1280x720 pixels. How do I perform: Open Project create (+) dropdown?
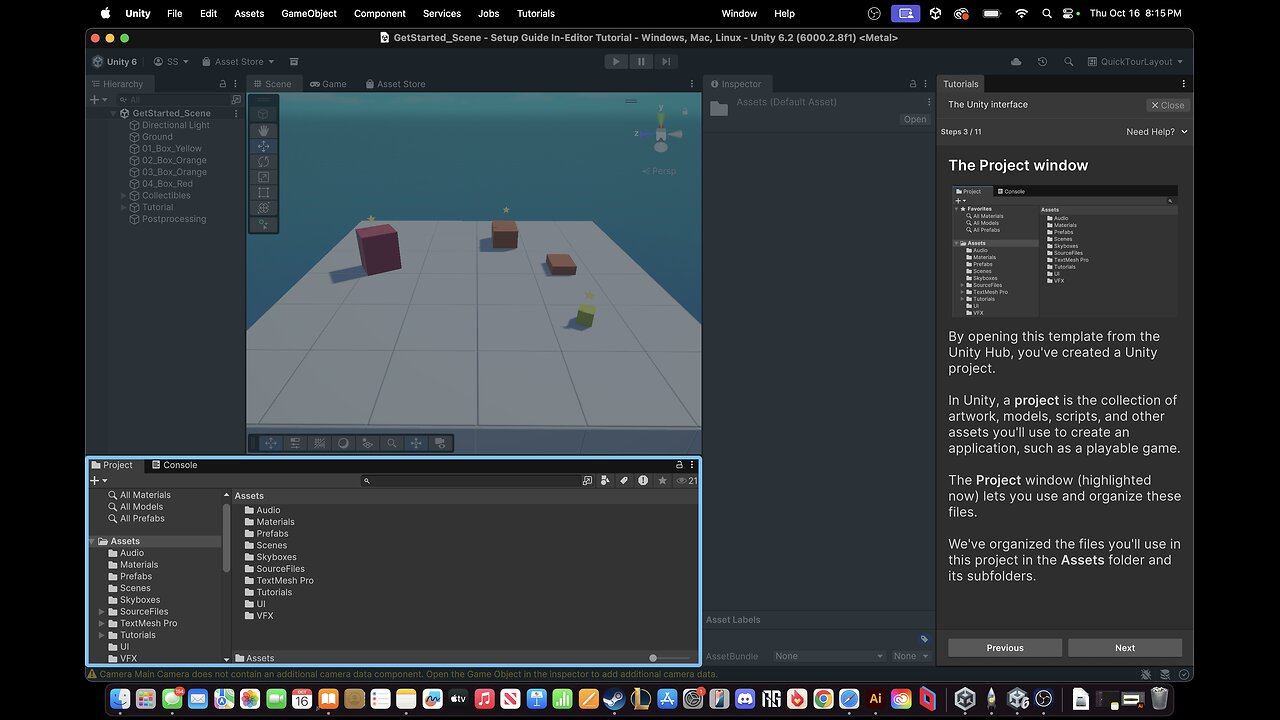[x=99, y=481]
